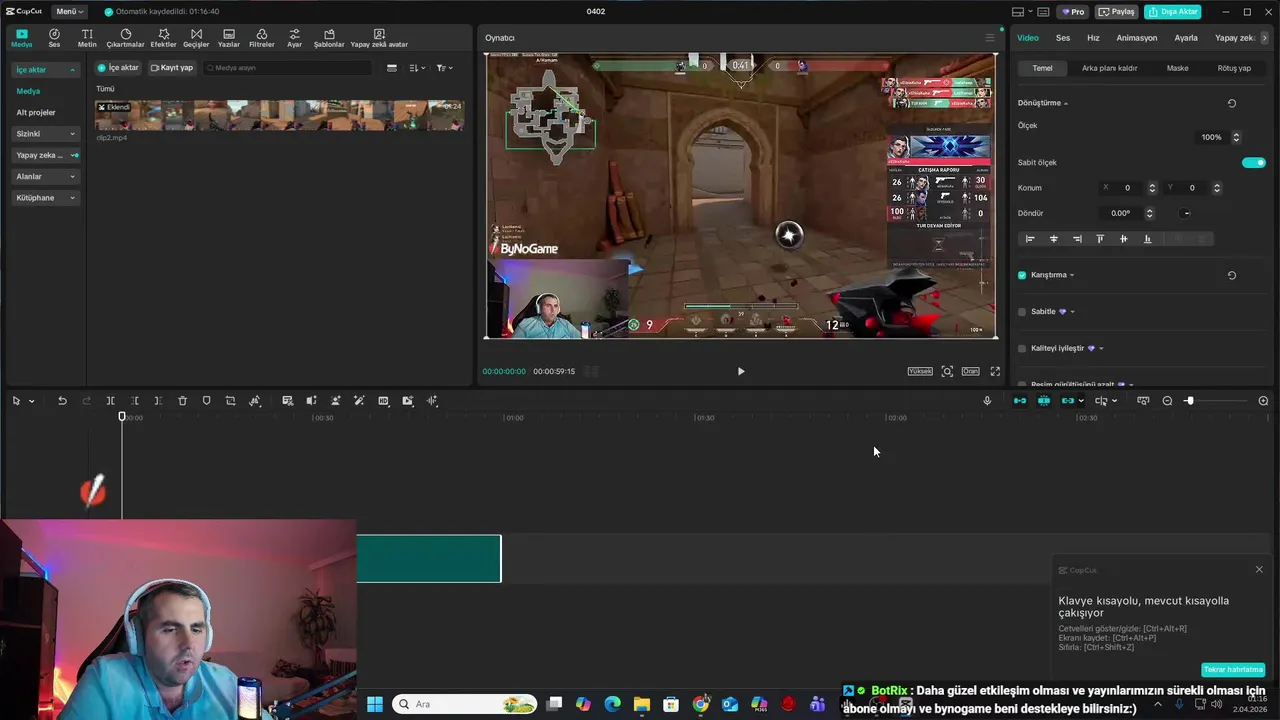Switch to the Arka planı kaldır tab
The width and height of the screenshot is (1280, 720).
point(1110,68)
